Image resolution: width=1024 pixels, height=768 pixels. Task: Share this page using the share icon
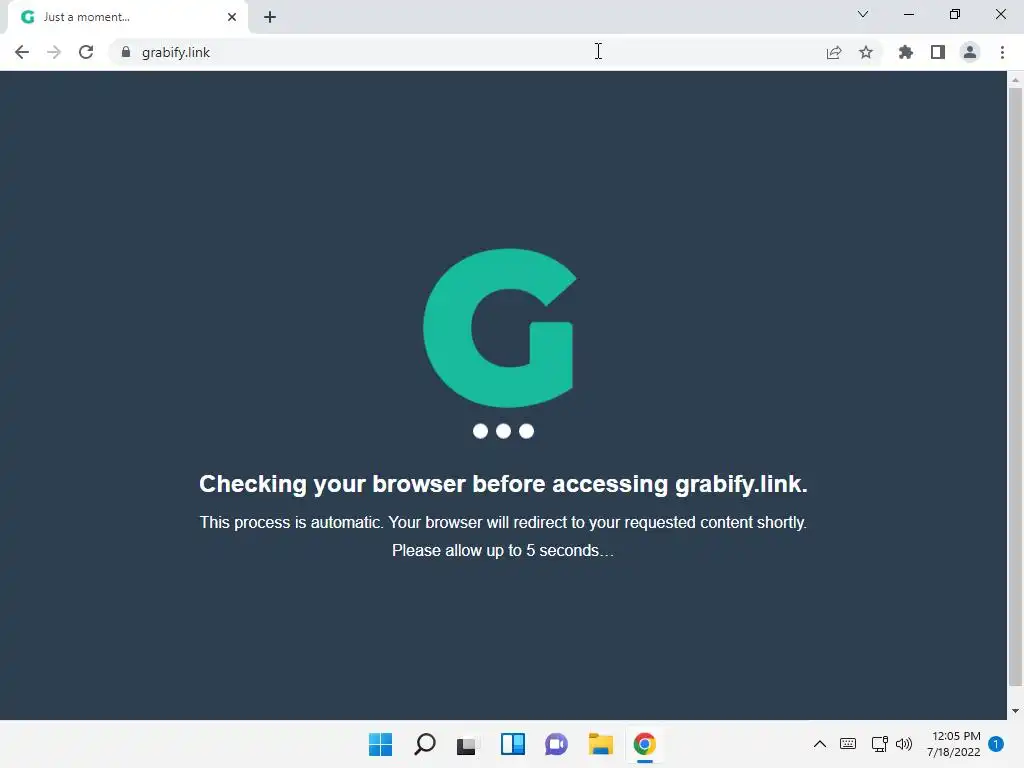[x=834, y=52]
